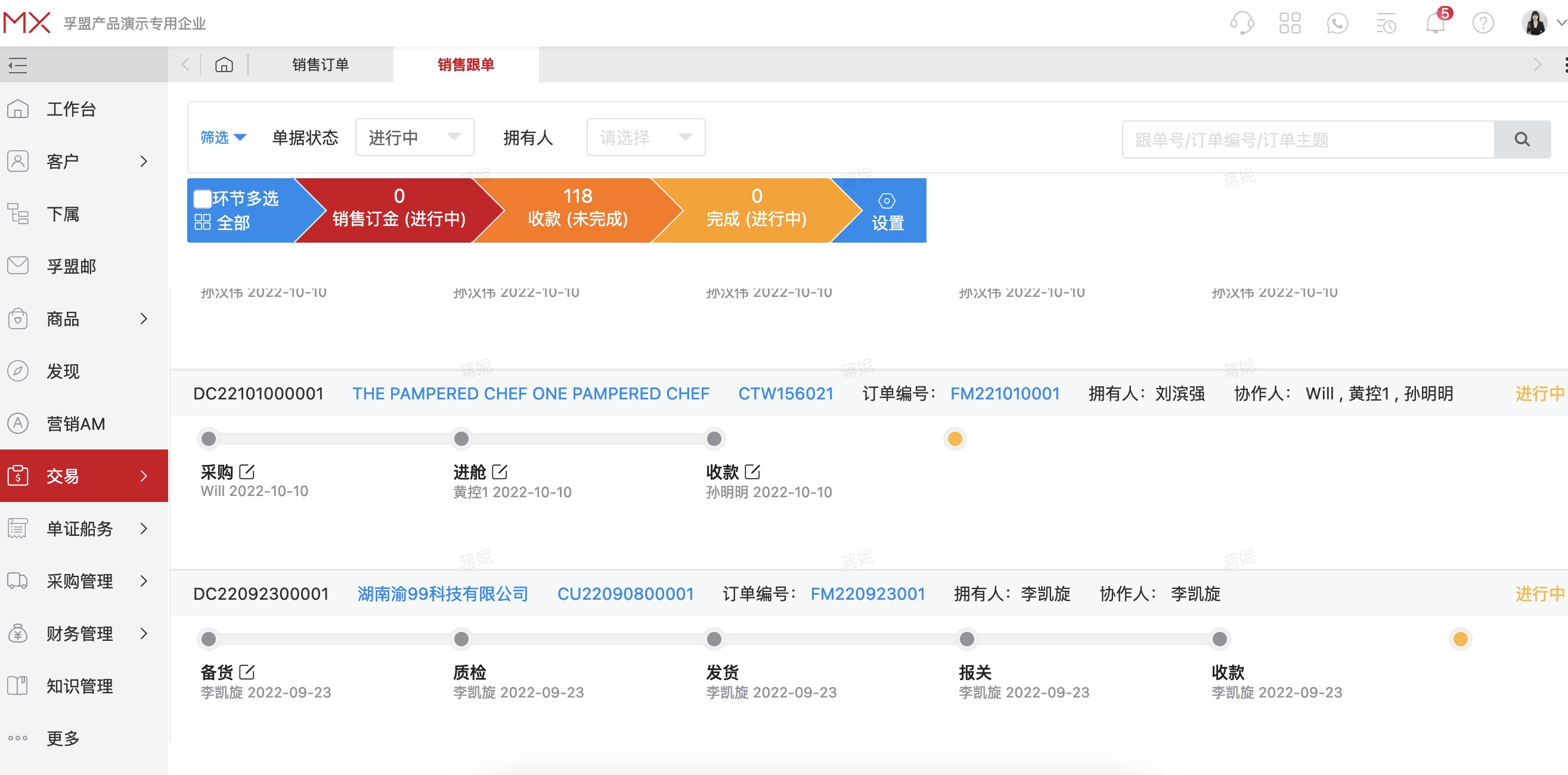Select the 采购管理 sidebar menu item
Viewport: 1568px width, 775px height.
pos(79,581)
